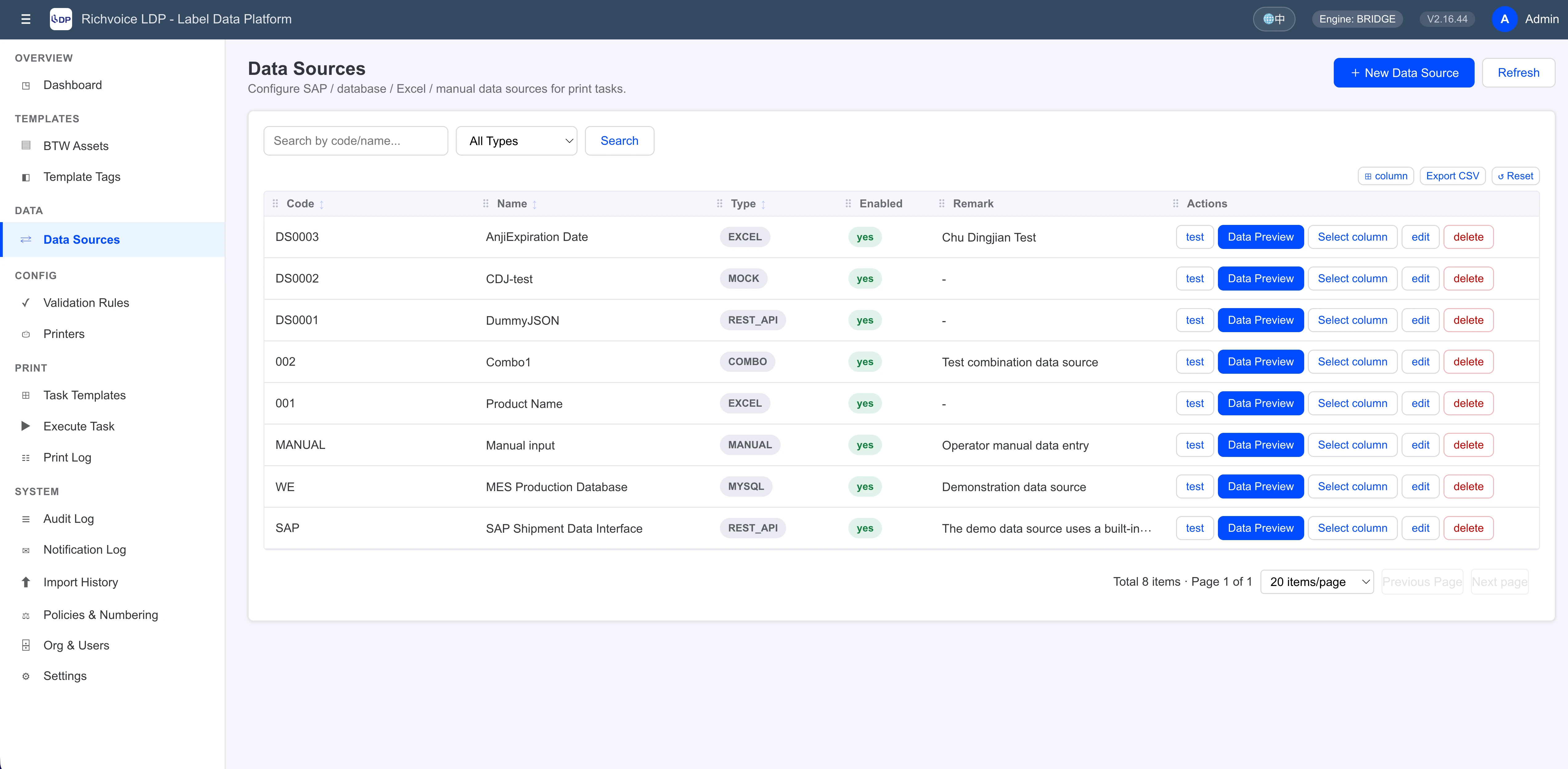Open Print Log page

(67, 458)
